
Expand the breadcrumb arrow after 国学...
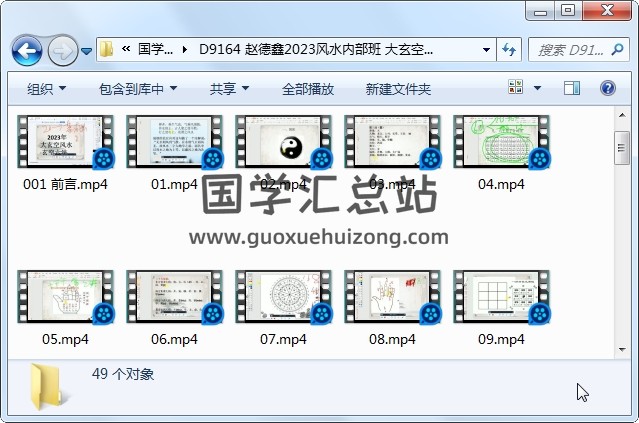(185, 50)
